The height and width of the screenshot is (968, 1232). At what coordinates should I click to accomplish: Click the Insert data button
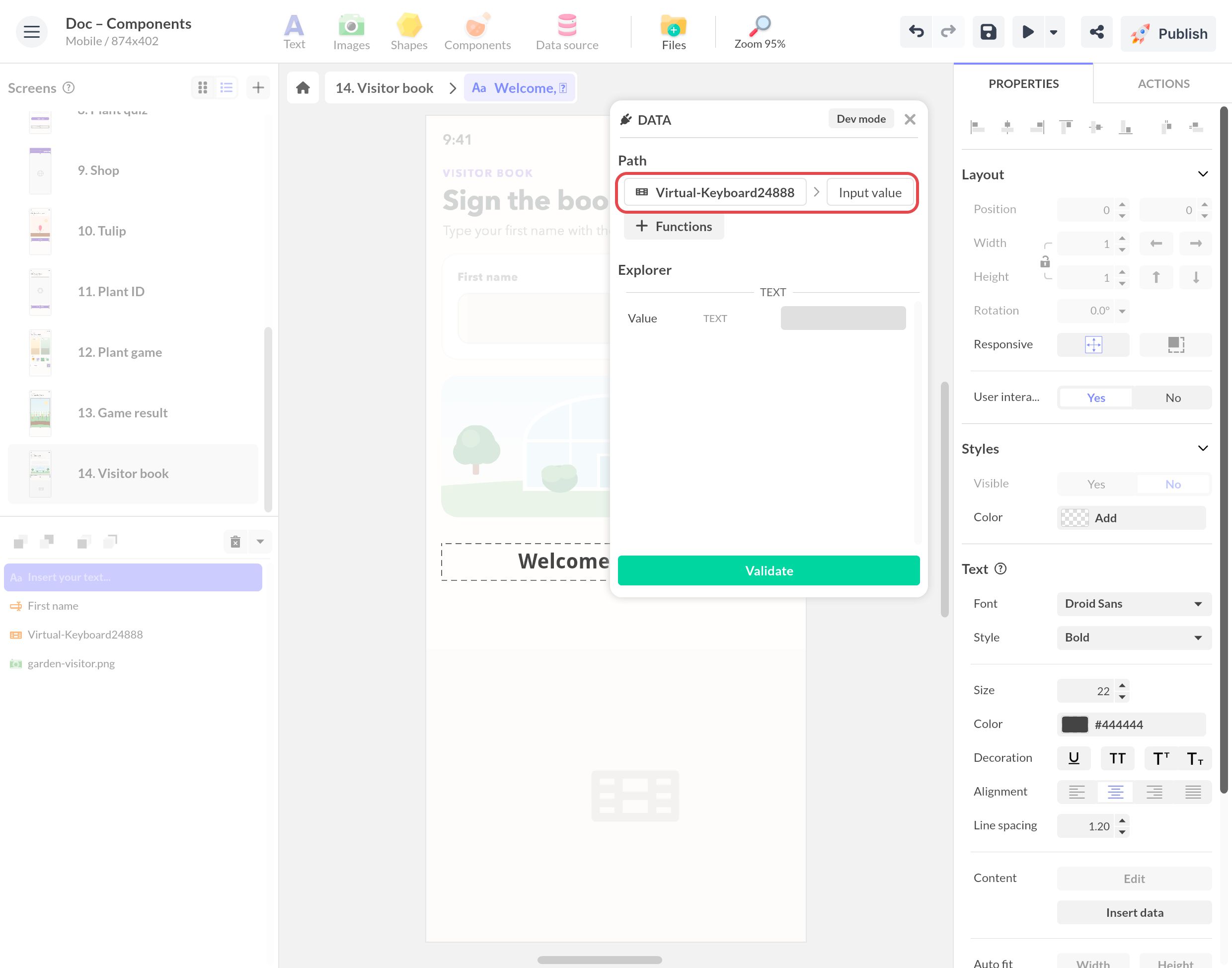point(1134,912)
